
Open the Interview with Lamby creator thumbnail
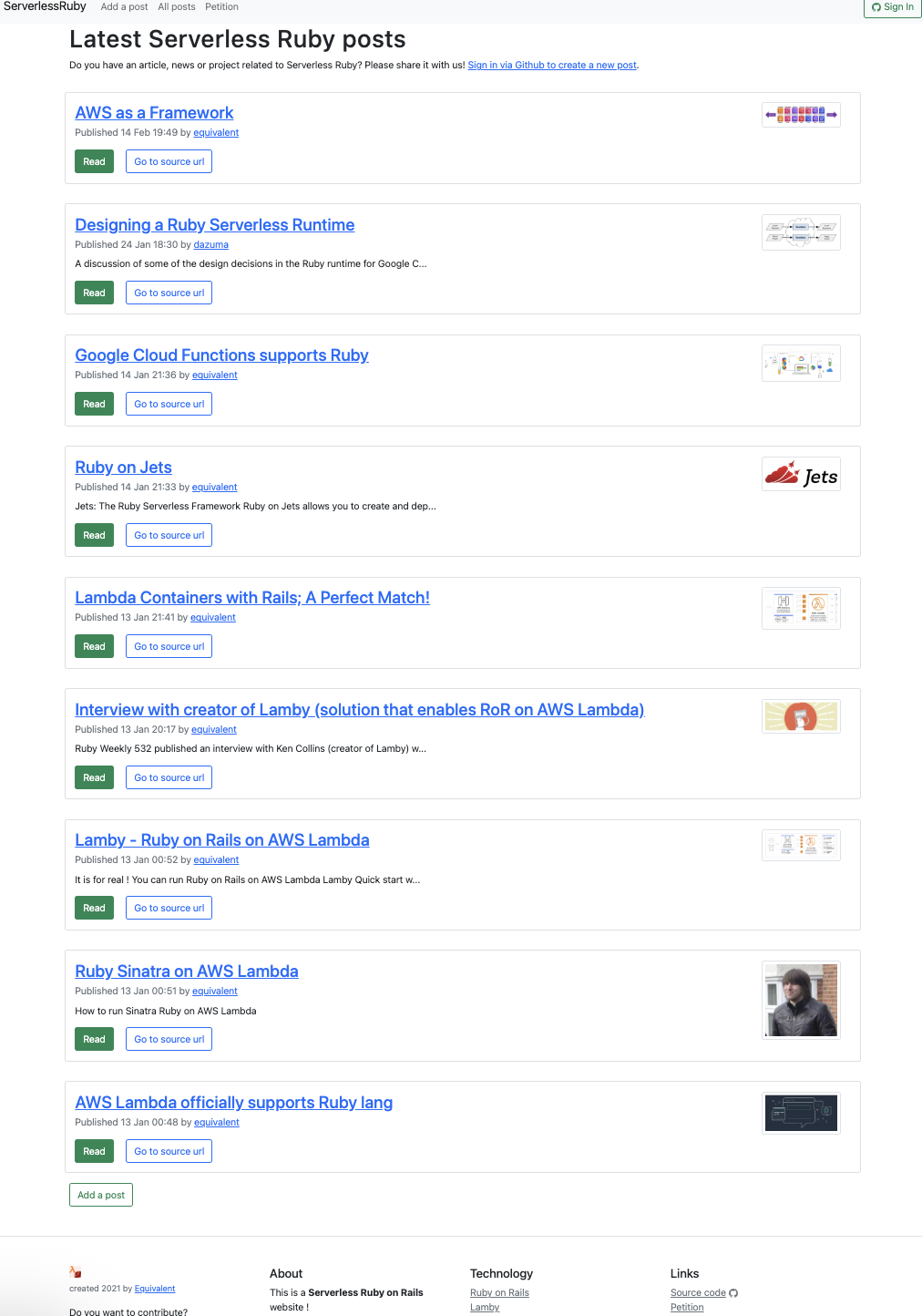[801, 716]
